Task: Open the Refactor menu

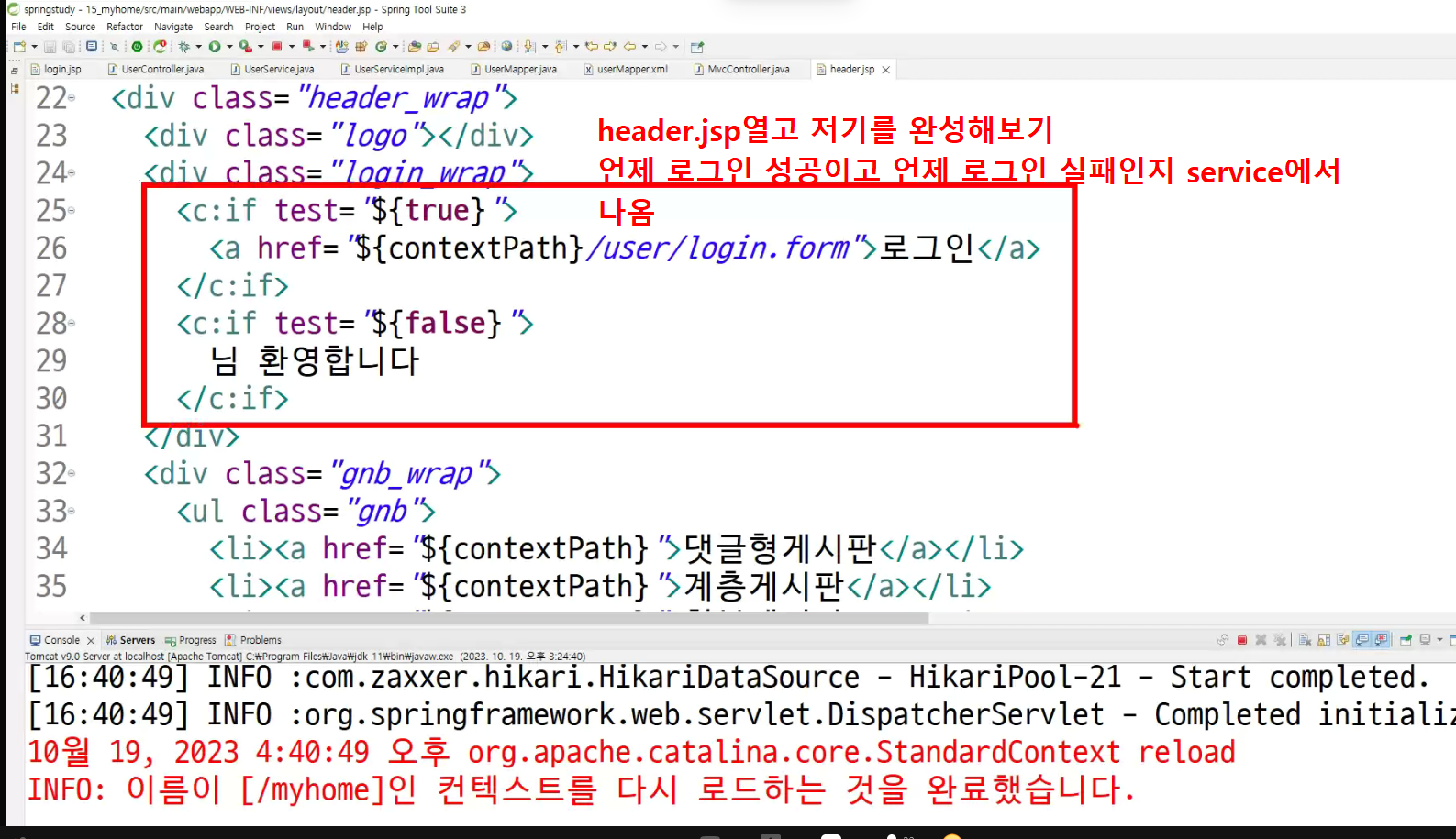Action: point(125,27)
